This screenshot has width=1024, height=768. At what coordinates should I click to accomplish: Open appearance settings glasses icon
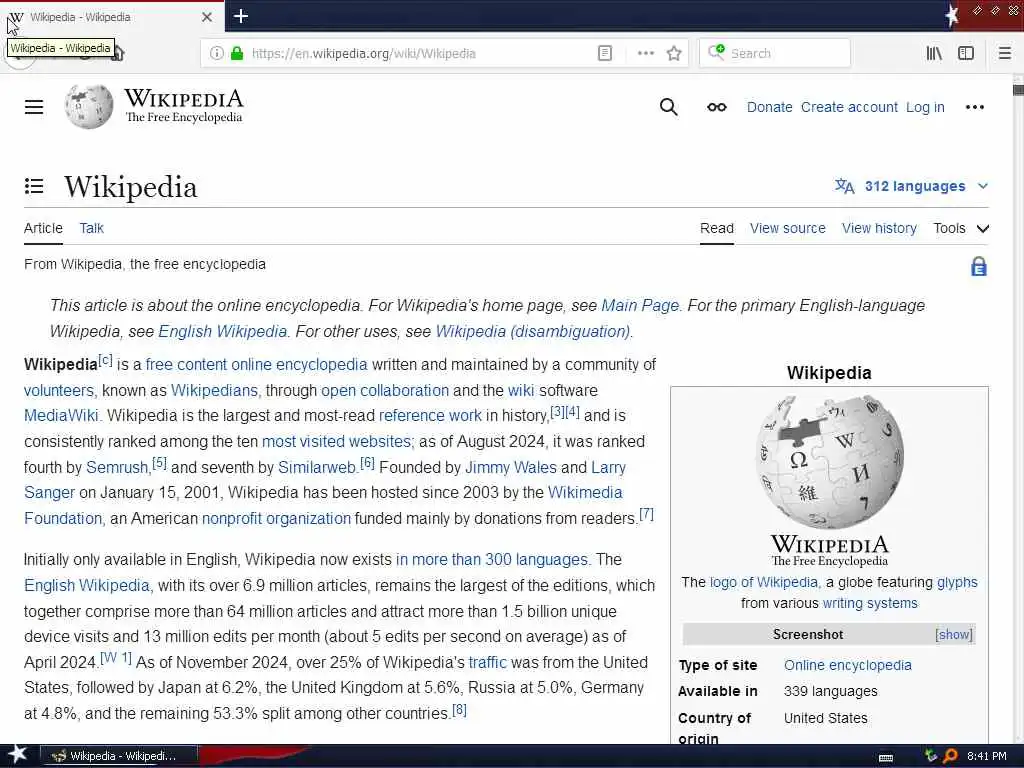coord(716,107)
